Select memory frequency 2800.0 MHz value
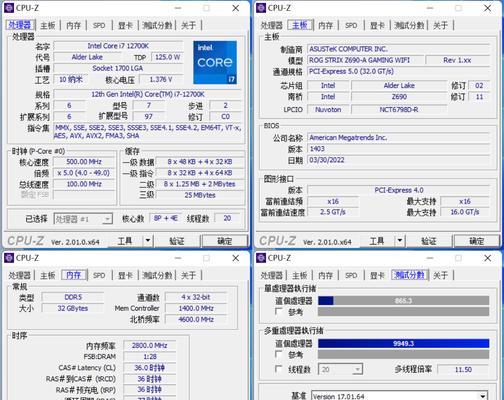This screenshot has width=504, height=400. click(x=149, y=345)
